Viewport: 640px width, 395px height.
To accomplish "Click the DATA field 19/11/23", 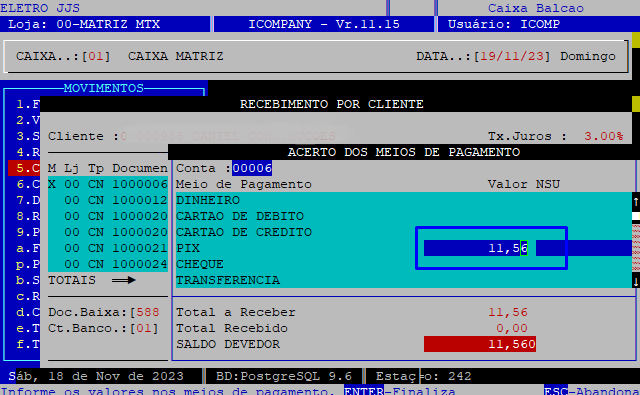I will point(512,56).
